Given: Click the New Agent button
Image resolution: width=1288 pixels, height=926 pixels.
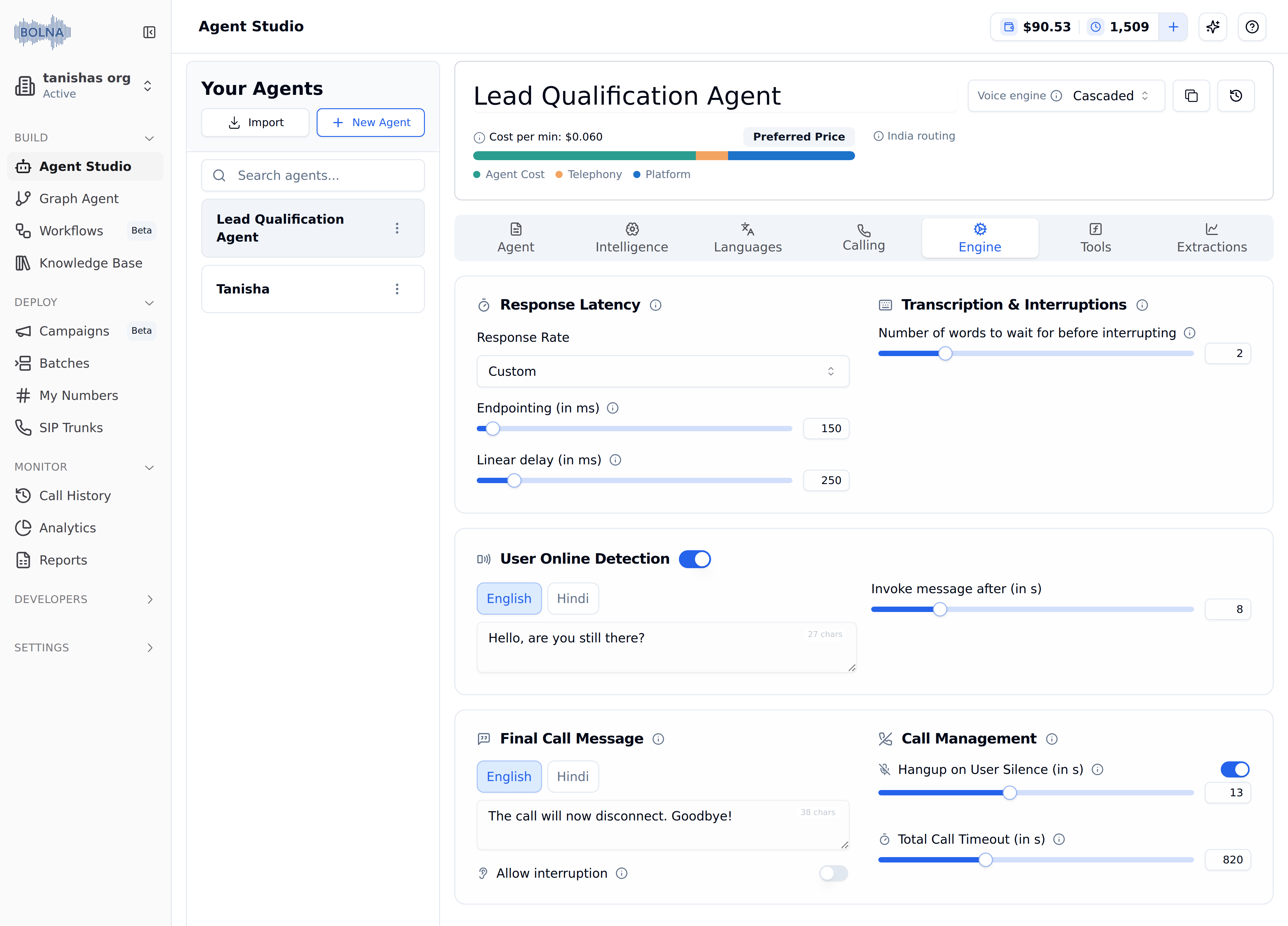Looking at the screenshot, I should pyautogui.click(x=370, y=123).
